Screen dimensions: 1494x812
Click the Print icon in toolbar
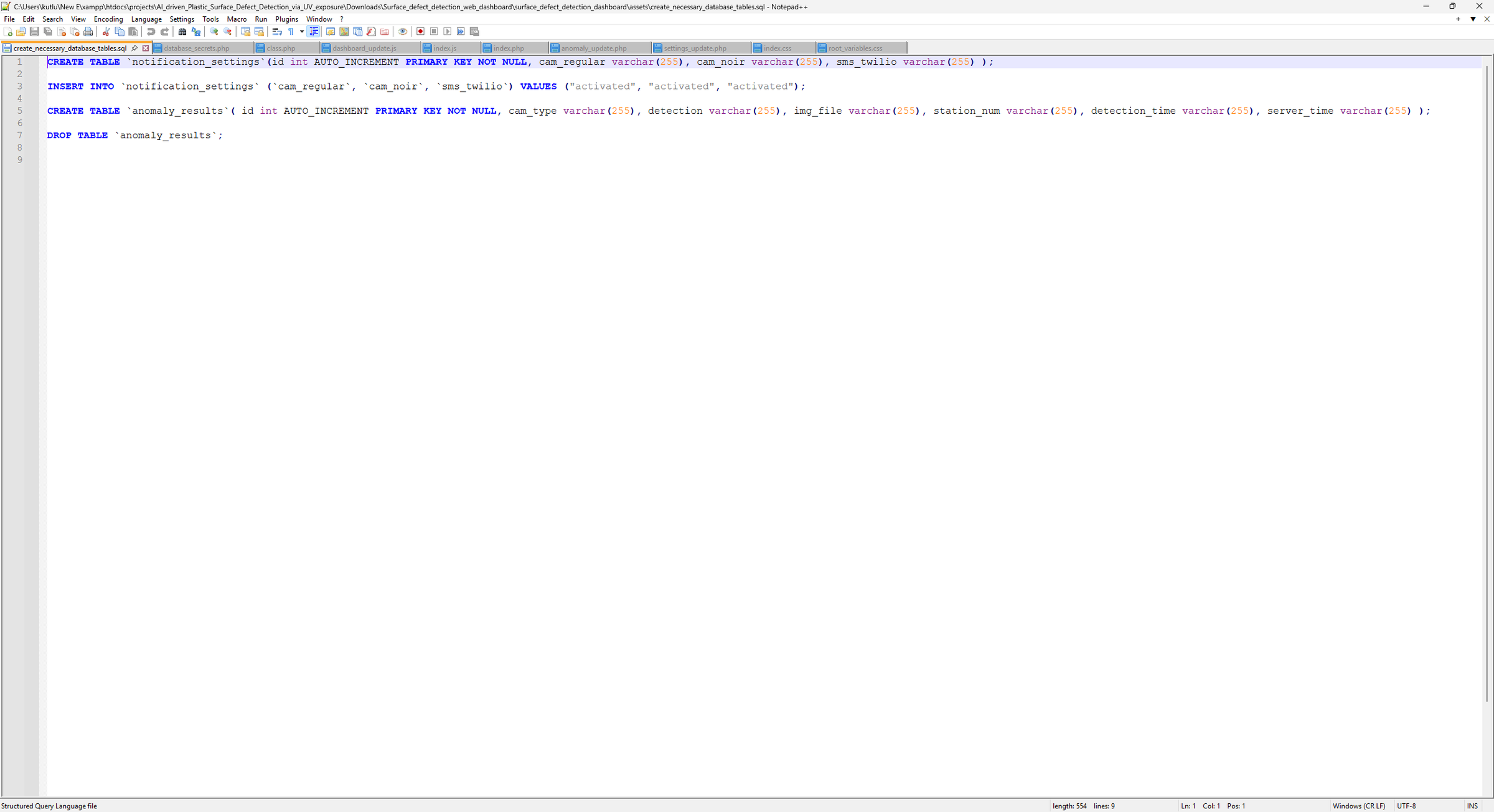point(88,32)
